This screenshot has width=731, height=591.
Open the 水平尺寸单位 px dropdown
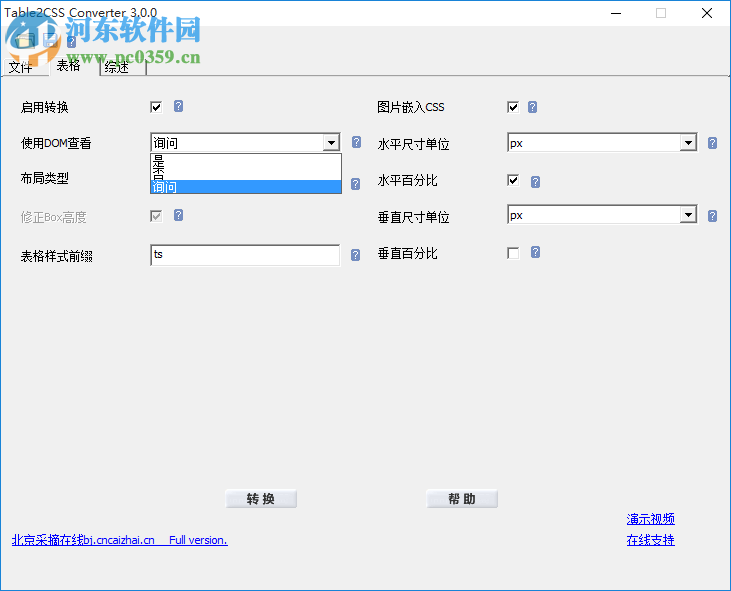click(x=689, y=143)
